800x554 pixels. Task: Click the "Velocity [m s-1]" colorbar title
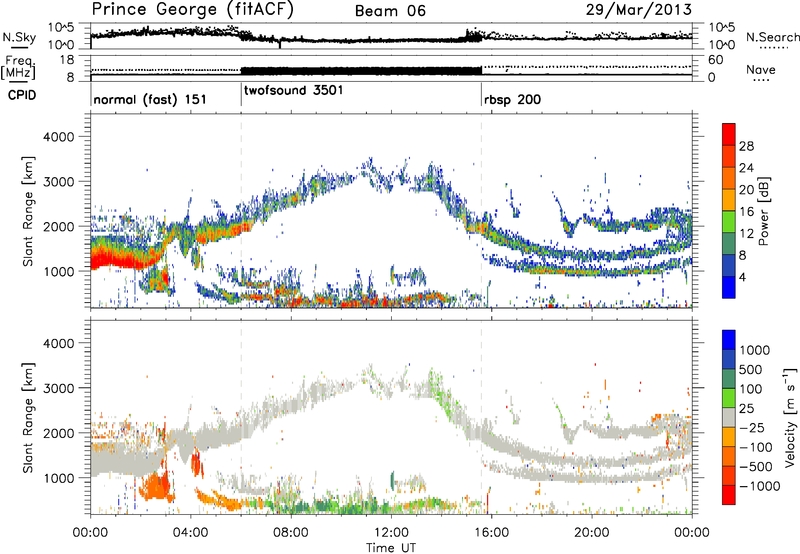pyautogui.click(x=790, y=417)
